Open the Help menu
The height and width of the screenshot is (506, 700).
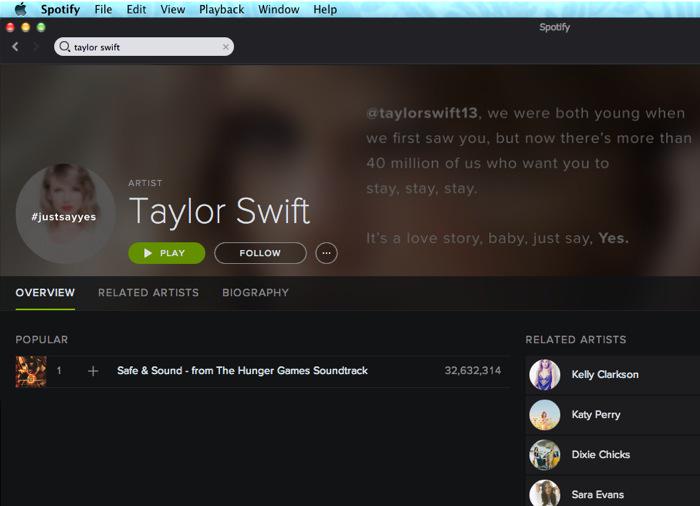pyautogui.click(x=325, y=9)
